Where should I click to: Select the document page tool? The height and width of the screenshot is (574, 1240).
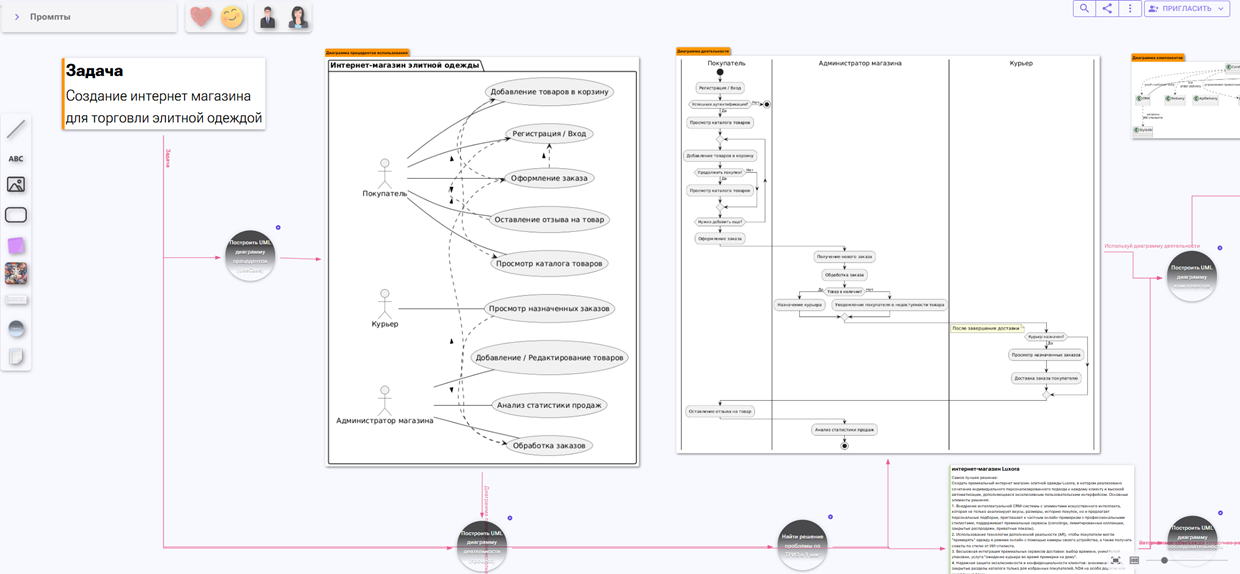point(16,357)
